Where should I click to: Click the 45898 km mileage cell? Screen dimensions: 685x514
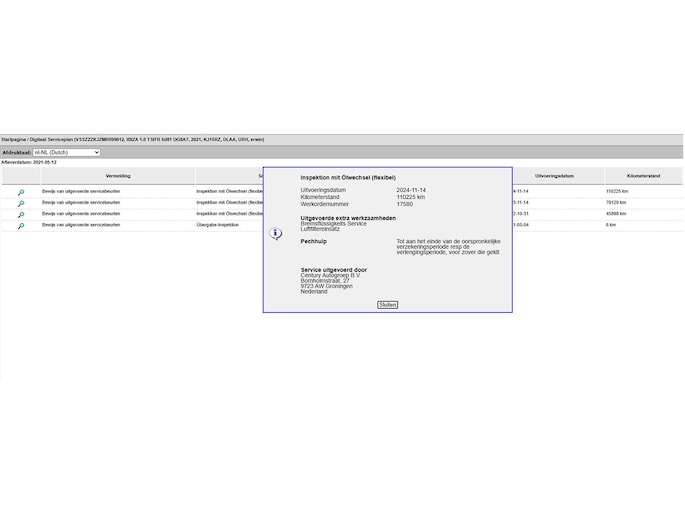click(x=617, y=214)
